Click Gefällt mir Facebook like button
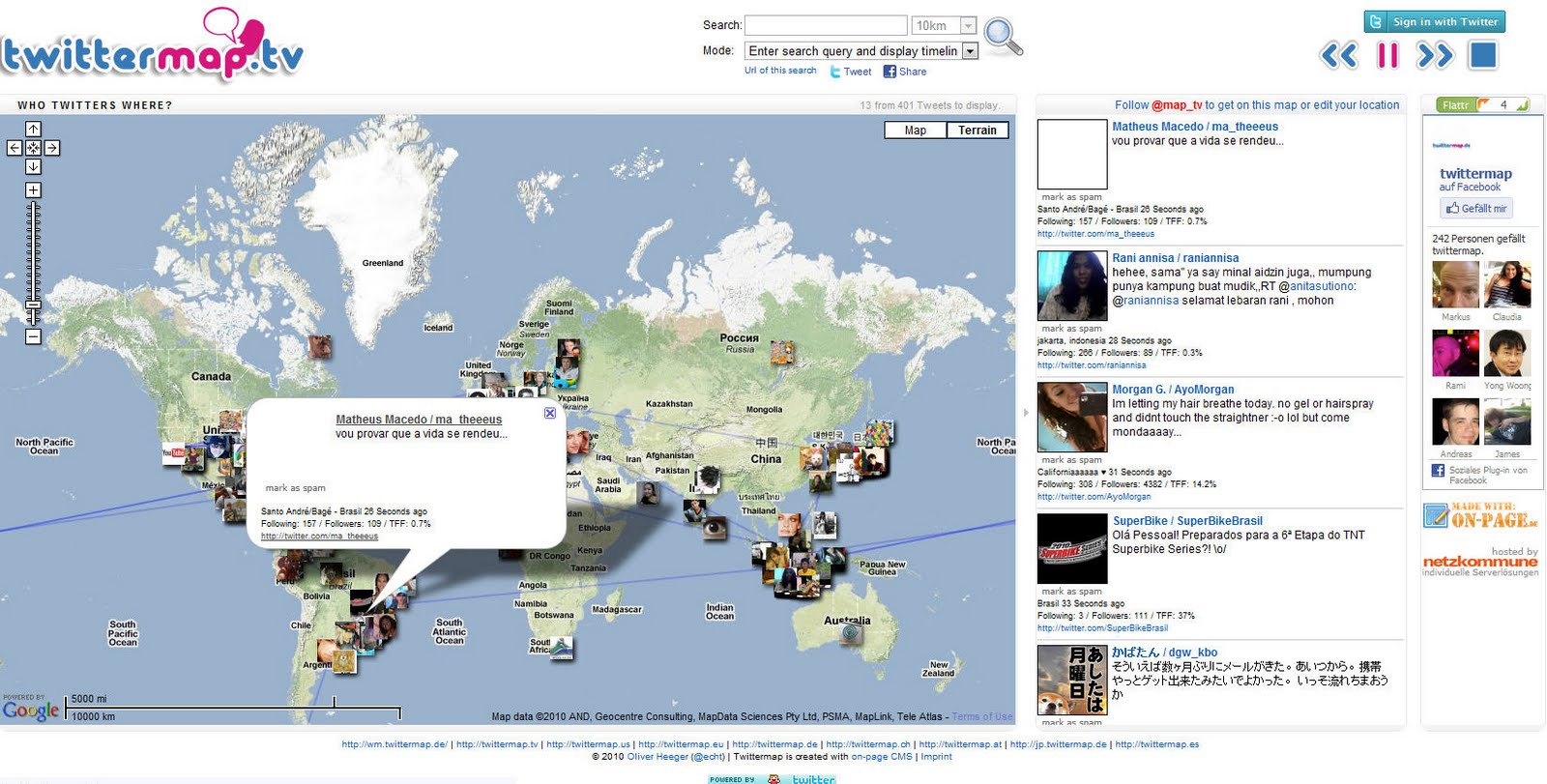1547x784 pixels. coord(1476,208)
